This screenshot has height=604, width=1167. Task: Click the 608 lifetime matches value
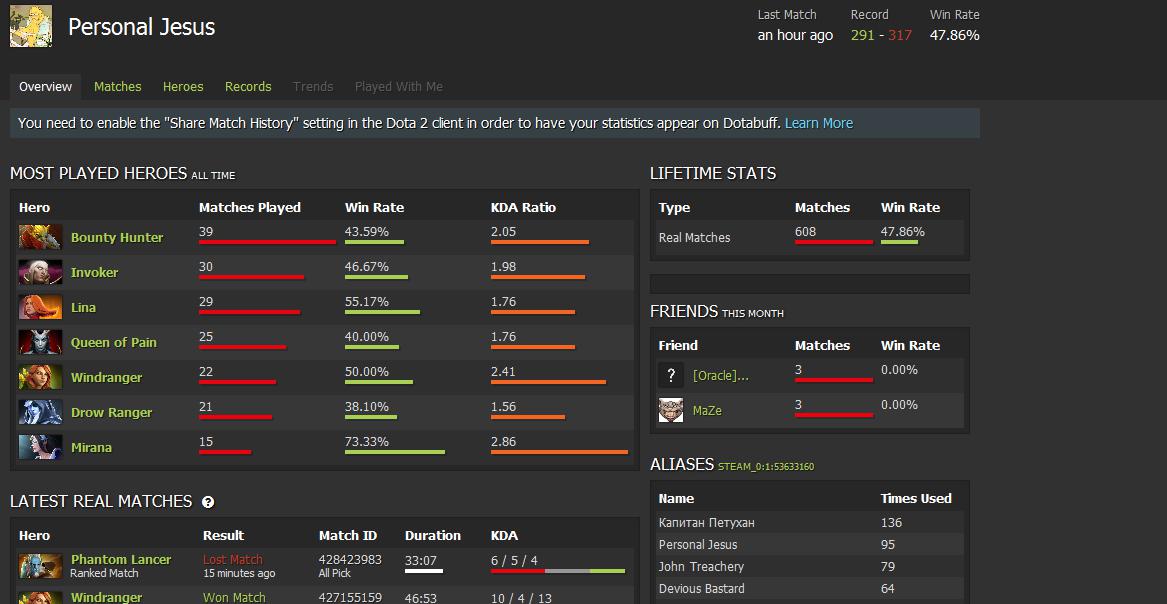[805, 231]
